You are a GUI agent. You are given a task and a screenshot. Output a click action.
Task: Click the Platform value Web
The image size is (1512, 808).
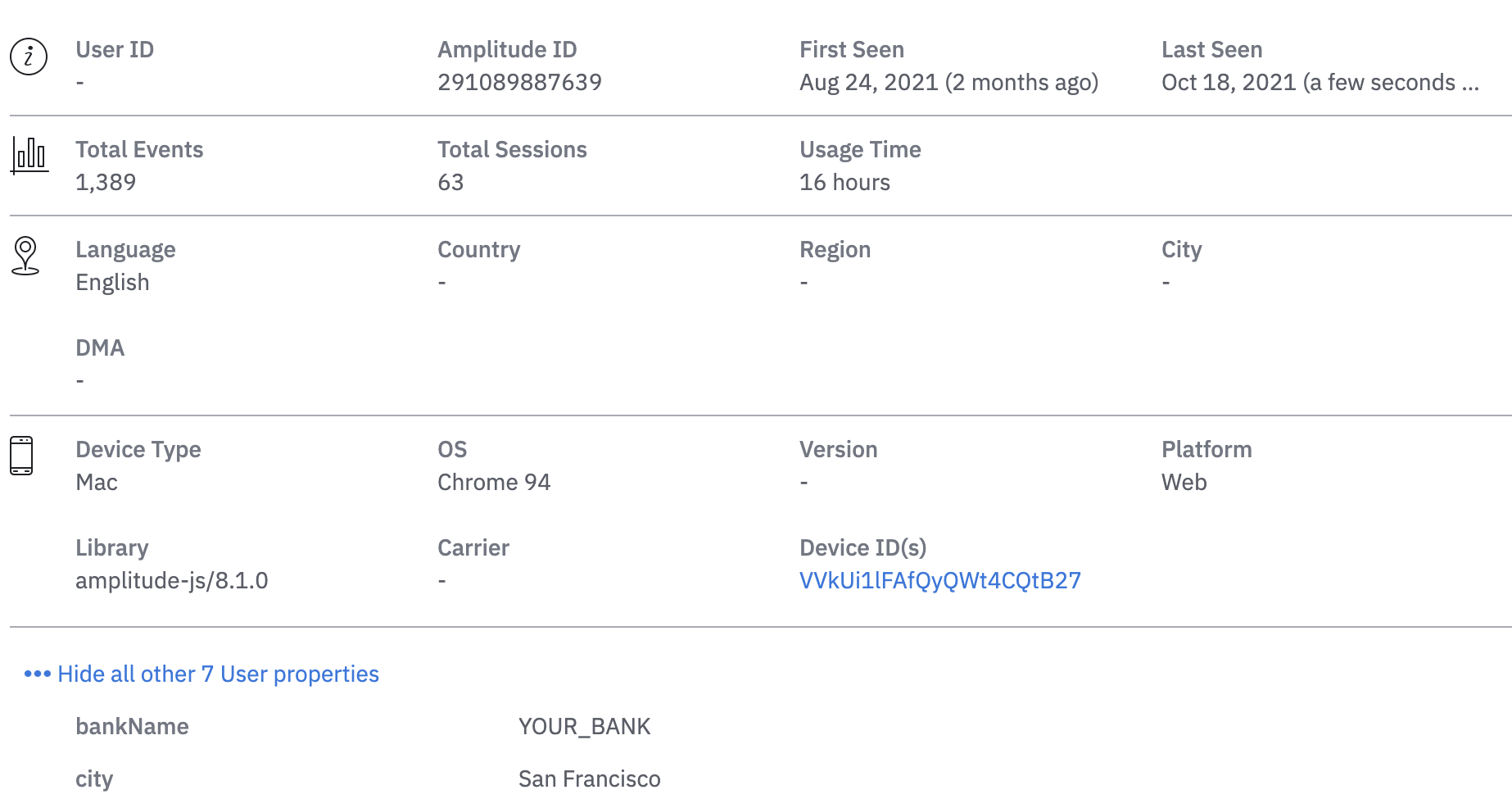(x=1184, y=482)
